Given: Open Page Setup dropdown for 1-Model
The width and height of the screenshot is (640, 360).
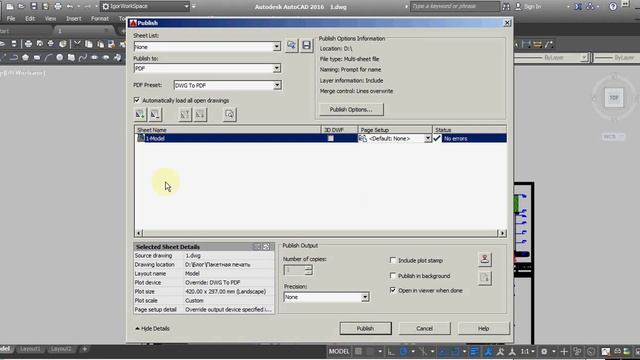Looking at the screenshot, I should tap(427, 139).
